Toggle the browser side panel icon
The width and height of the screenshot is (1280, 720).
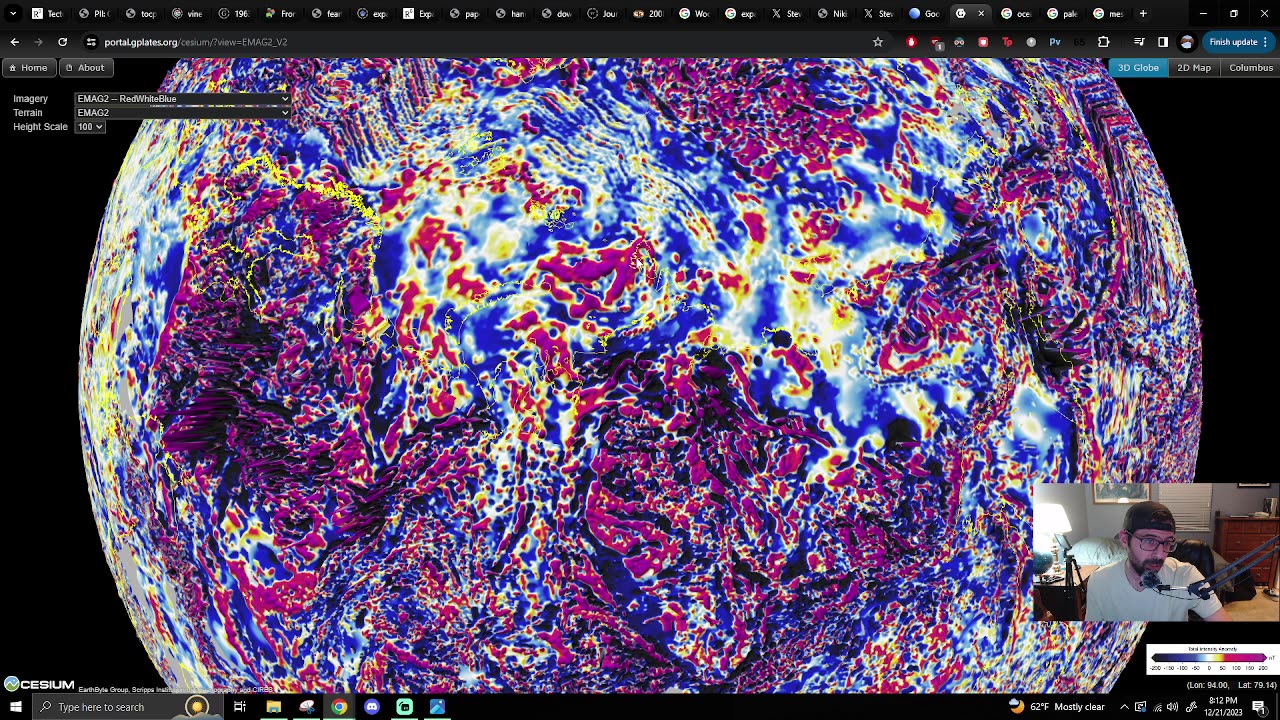point(1163,42)
